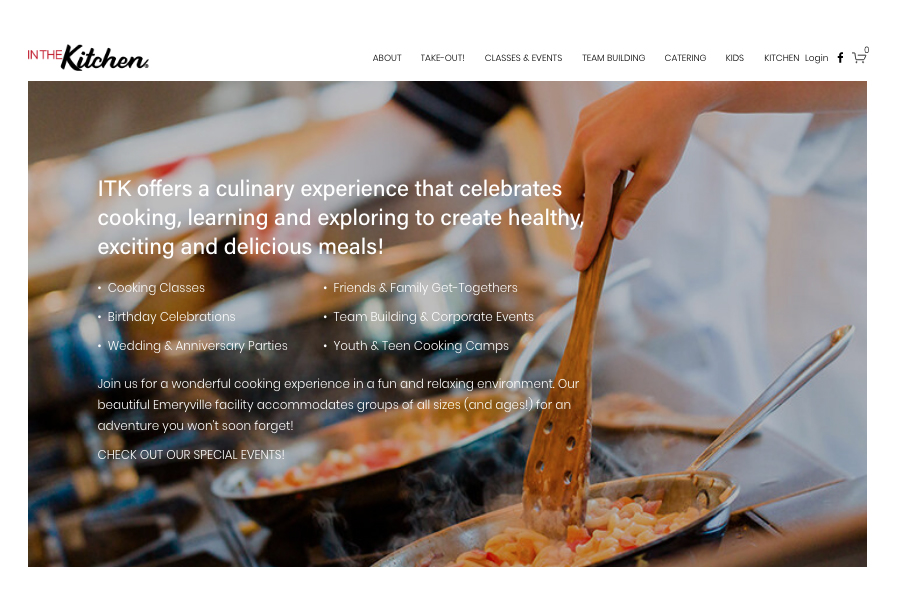This screenshot has width=897, height=594.
Task: Select Team Building in navigation
Action: coord(613,58)
